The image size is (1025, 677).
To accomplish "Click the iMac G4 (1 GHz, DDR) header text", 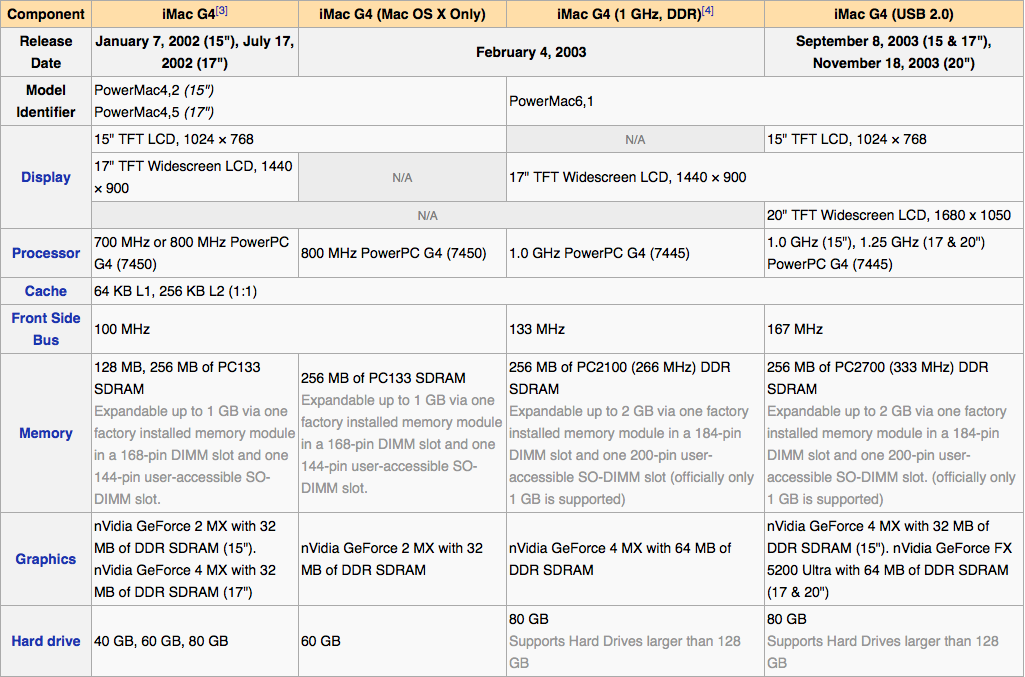I will click(x=628, y=14).
